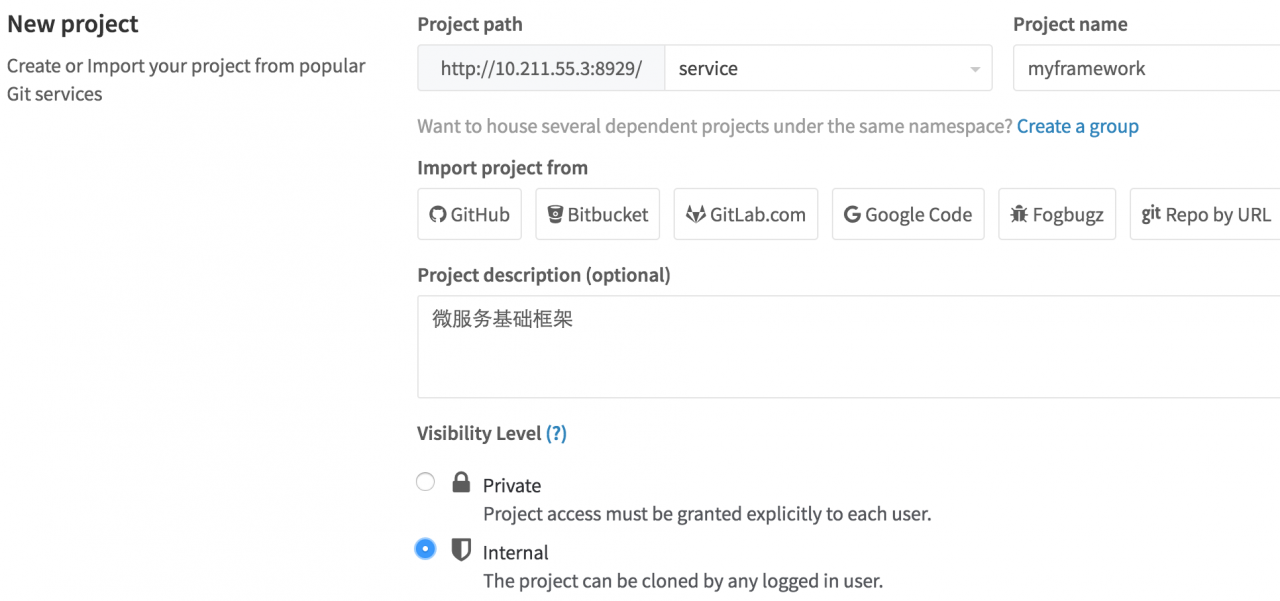Open the Create a group link
Screen dimensions: 1280x601
click(1078, 126)
